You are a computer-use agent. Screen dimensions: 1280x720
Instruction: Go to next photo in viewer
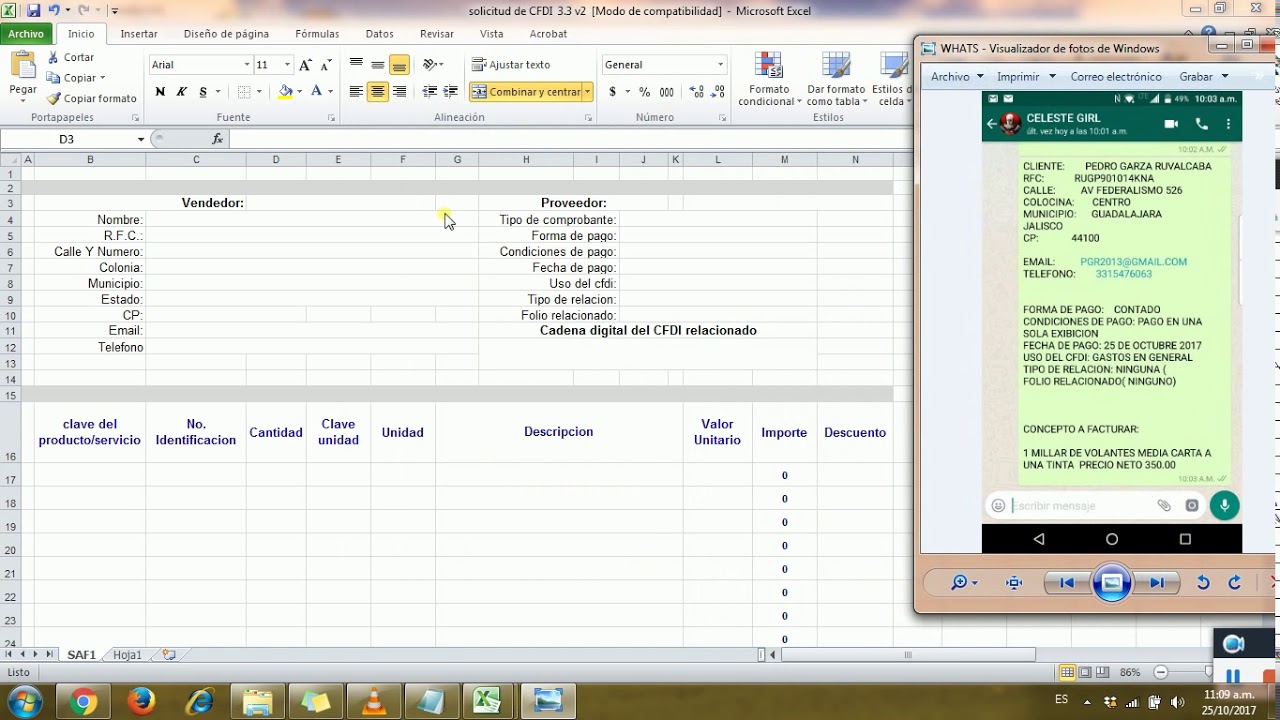1157,583
